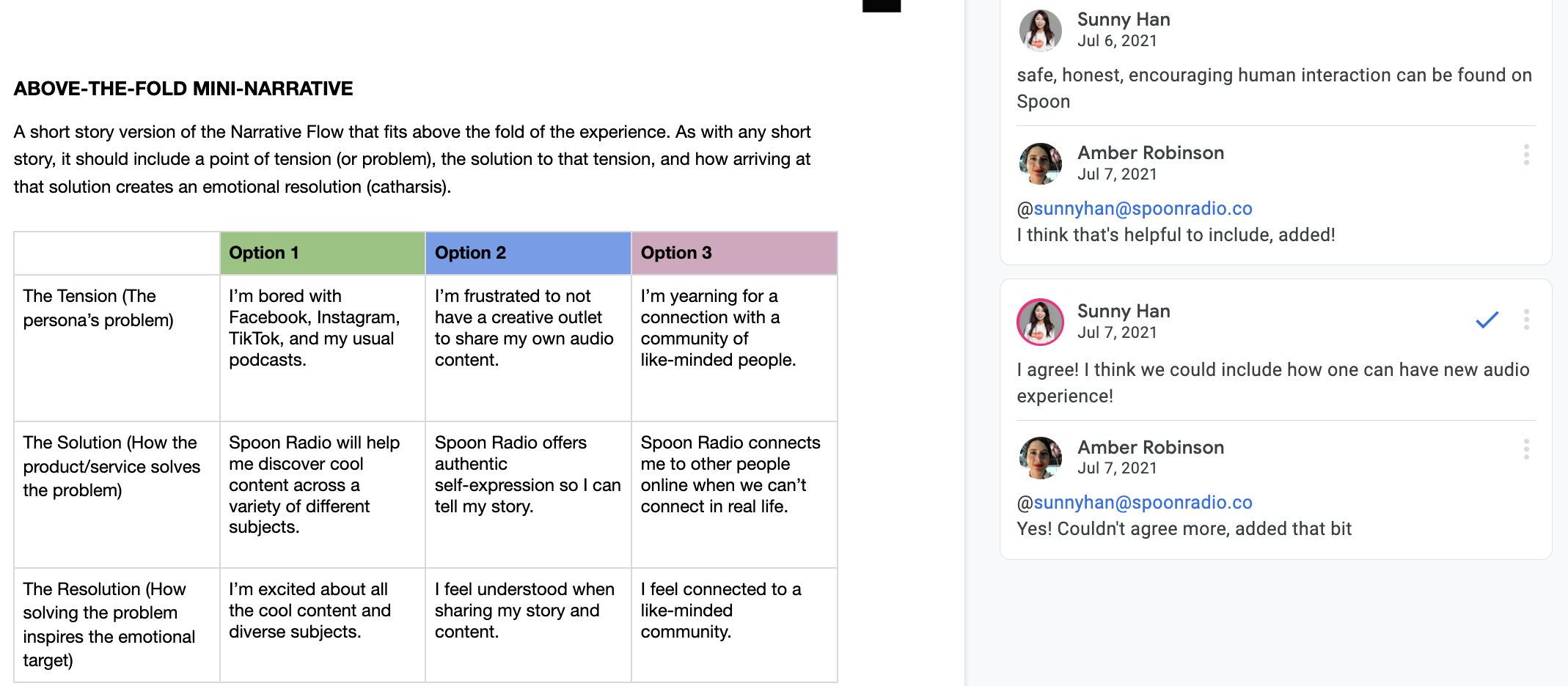Click 'Amber Robinson' name above 'helpful to include' reply

tap(1151, 153)
